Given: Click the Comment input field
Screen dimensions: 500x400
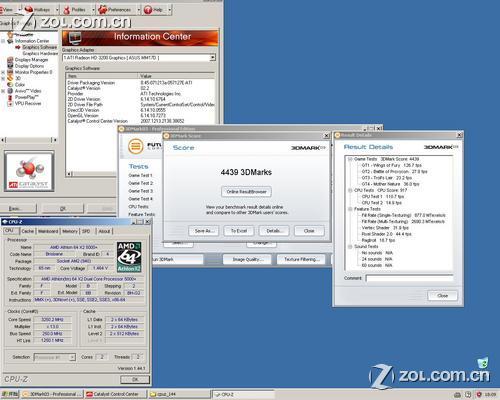Looking at the screenshot, I should (x=410, y=278).
